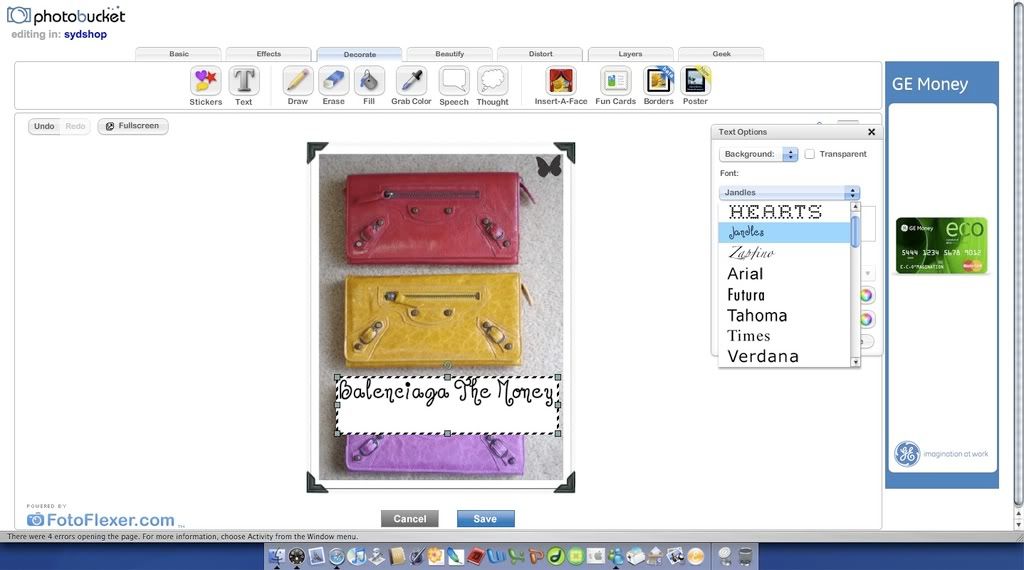Click the font list scroll-up arrow
The width and height of the screenshot is (1024, 570).
[x=856, y=206]
